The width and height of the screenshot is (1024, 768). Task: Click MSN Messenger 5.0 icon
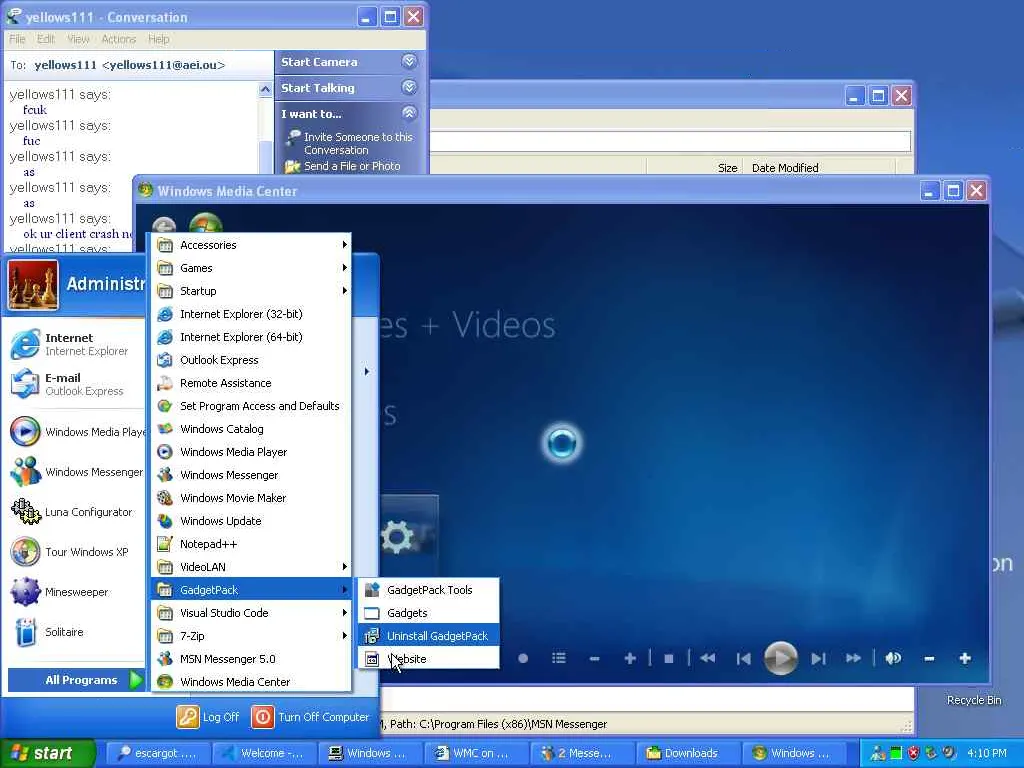(165, 659)
